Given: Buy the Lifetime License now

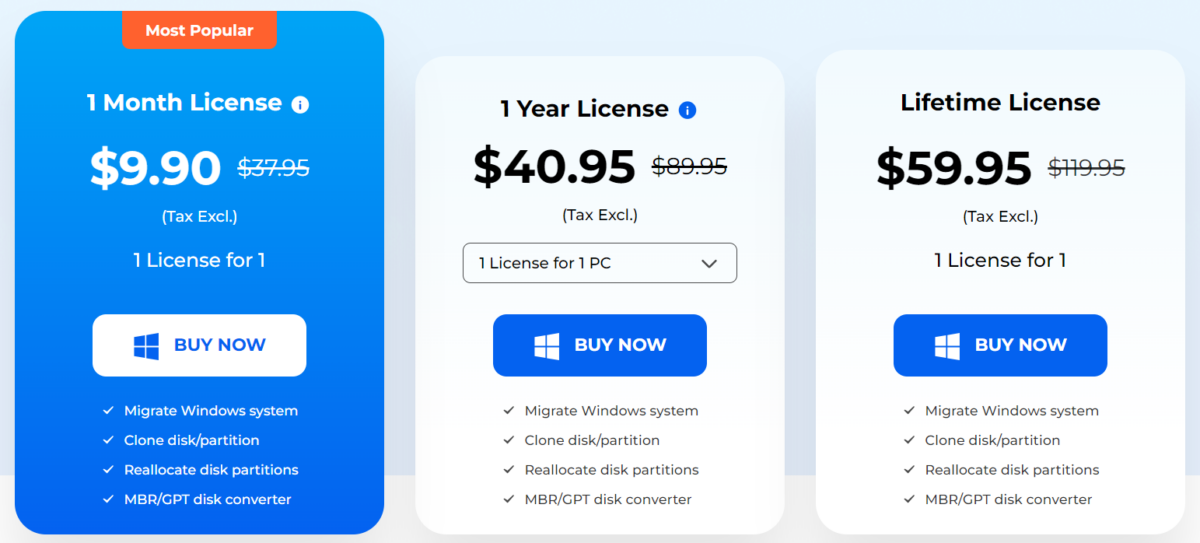Looking at the screenshot, I should tap(1000, 345).
